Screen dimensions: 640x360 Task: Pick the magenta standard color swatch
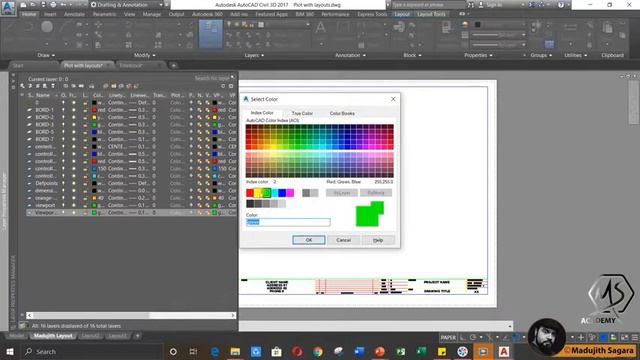click(290, 193)
